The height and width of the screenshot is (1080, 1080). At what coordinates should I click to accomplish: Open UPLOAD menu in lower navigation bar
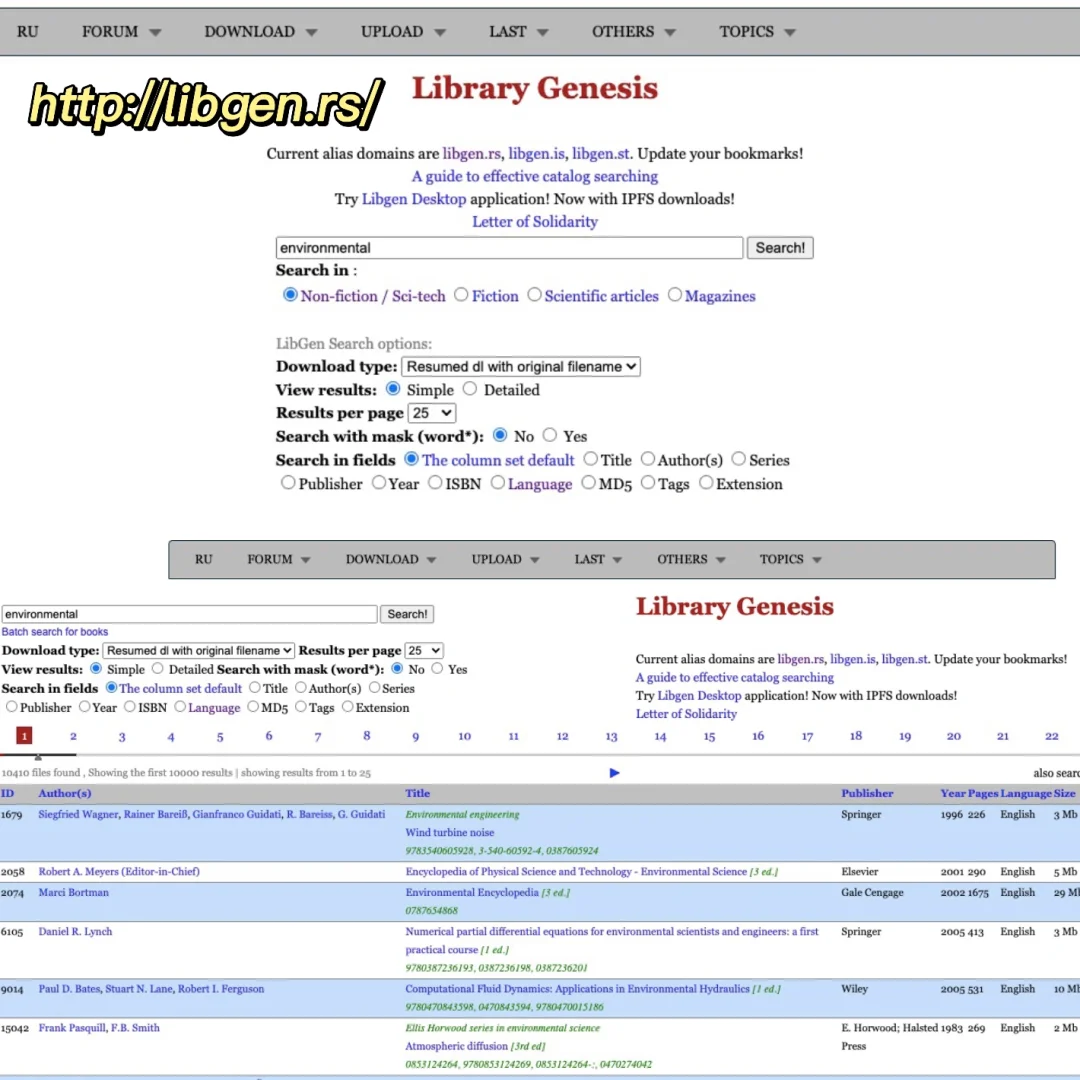coord(505,559)
